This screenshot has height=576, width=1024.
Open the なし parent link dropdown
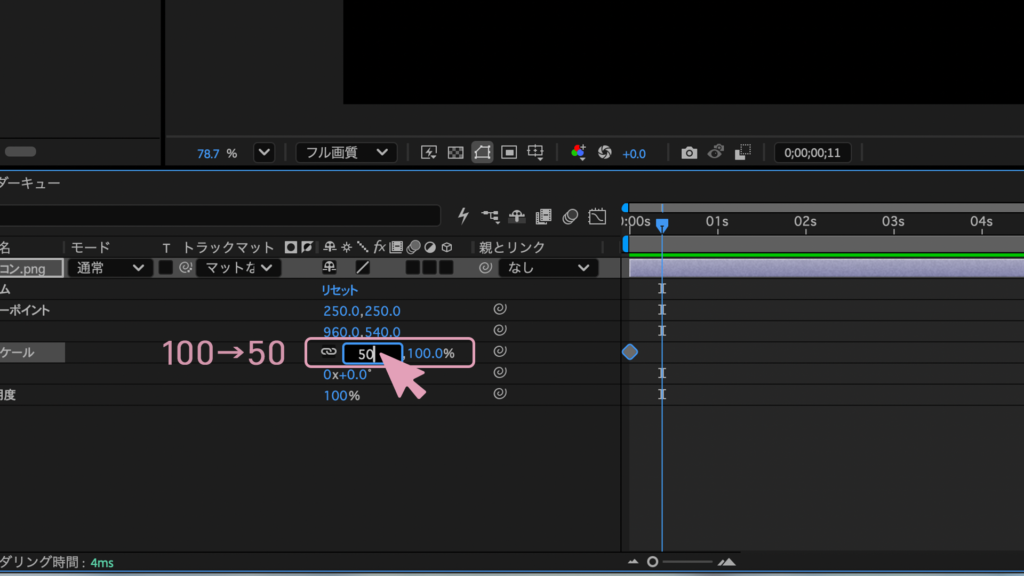tap(549, 268)
